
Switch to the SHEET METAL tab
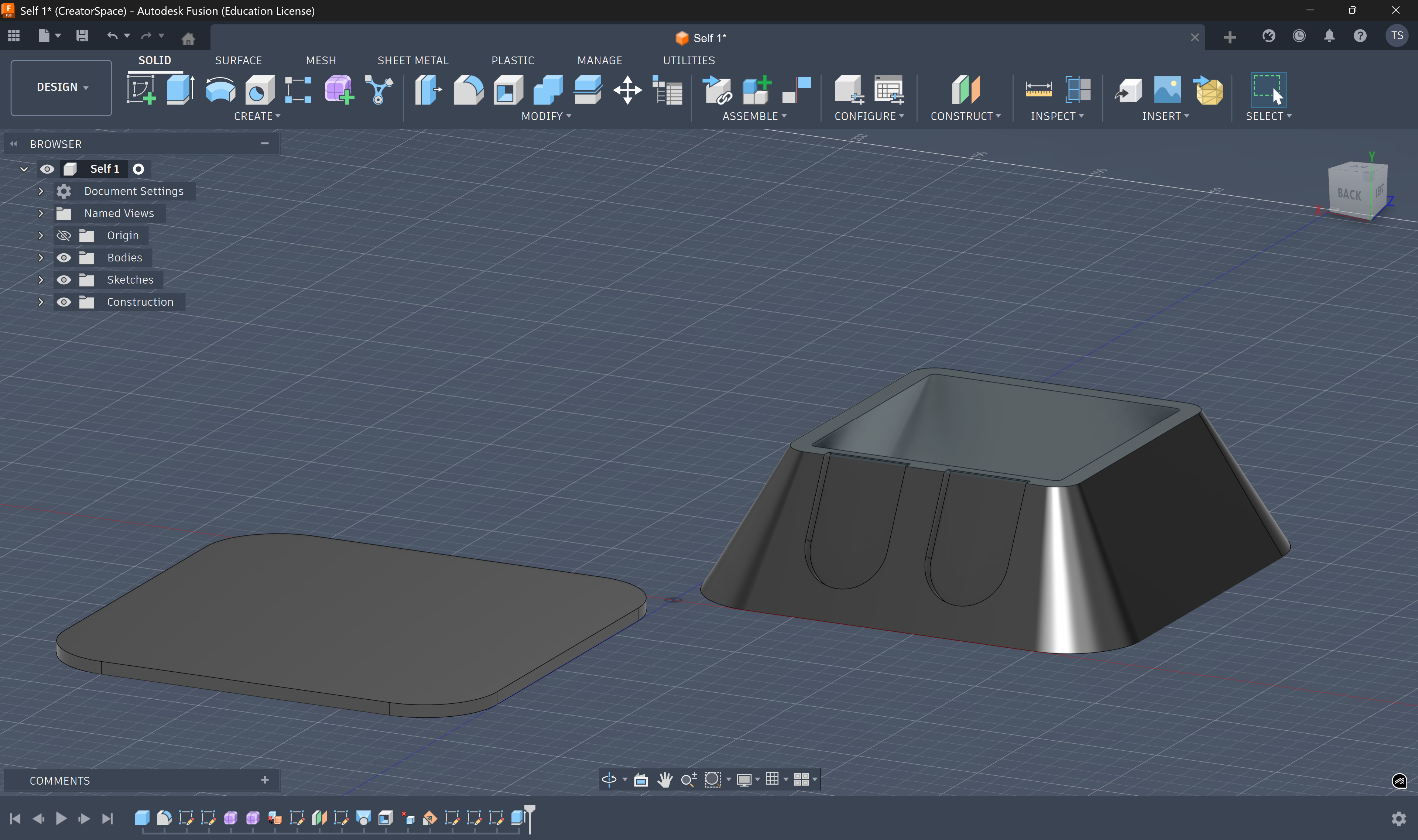click(413, 61)
